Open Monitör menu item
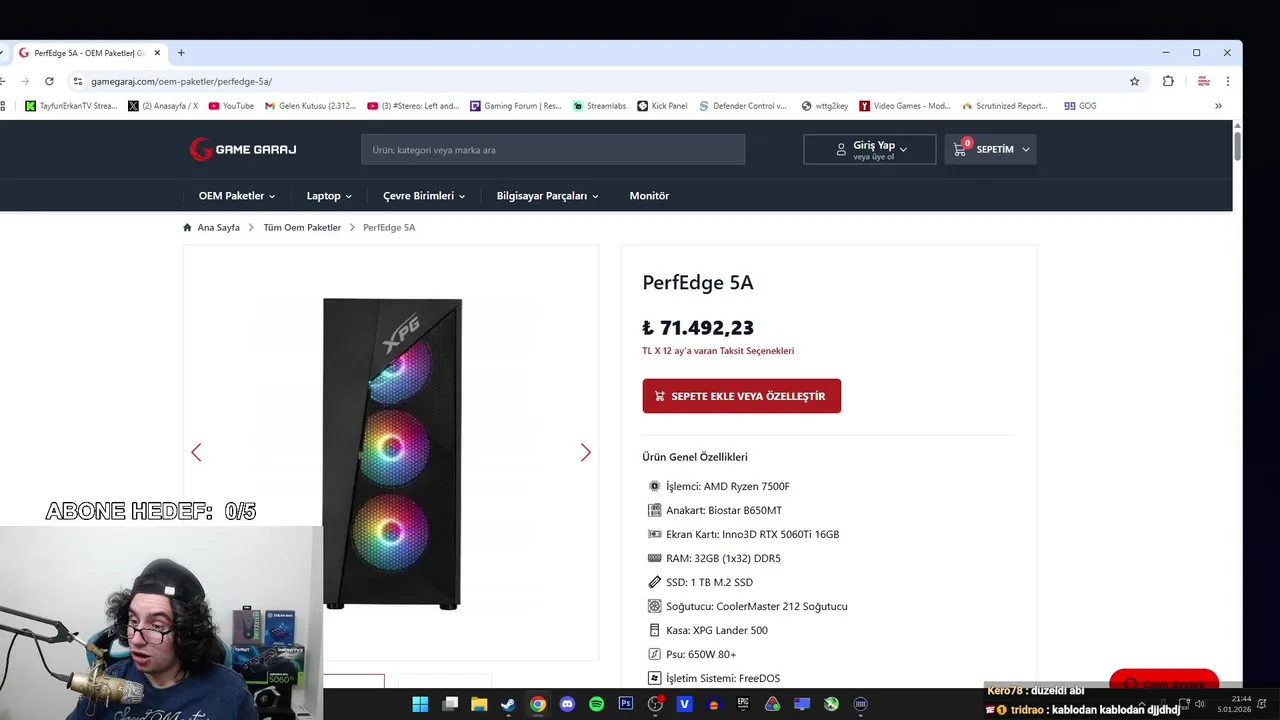The height and width of the screenshot is (720, 1280). (649, 196)
